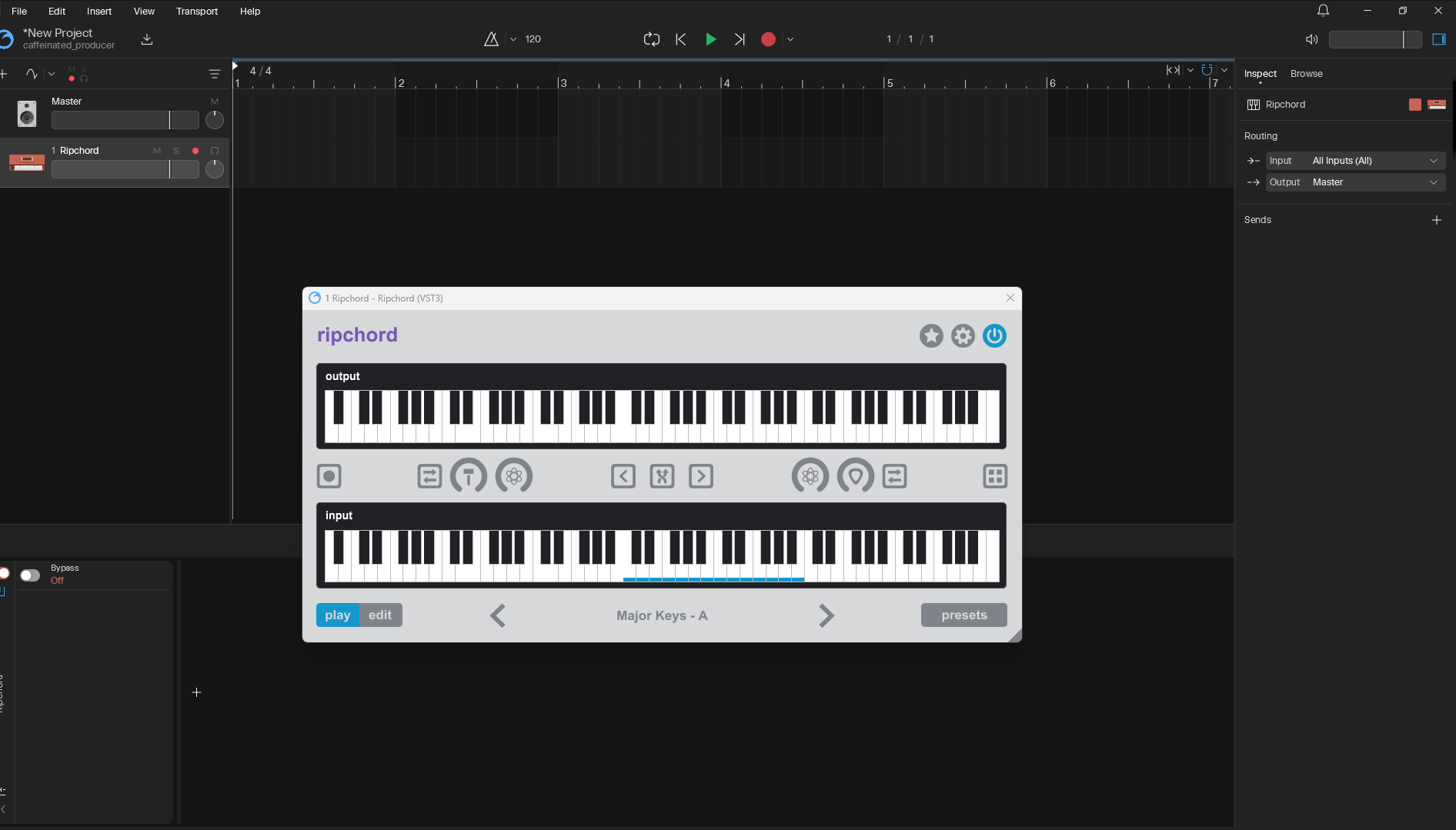1456x830 pixels.
Task: Expand the record options dropdown arrow
Action: (x=790, y=39)
